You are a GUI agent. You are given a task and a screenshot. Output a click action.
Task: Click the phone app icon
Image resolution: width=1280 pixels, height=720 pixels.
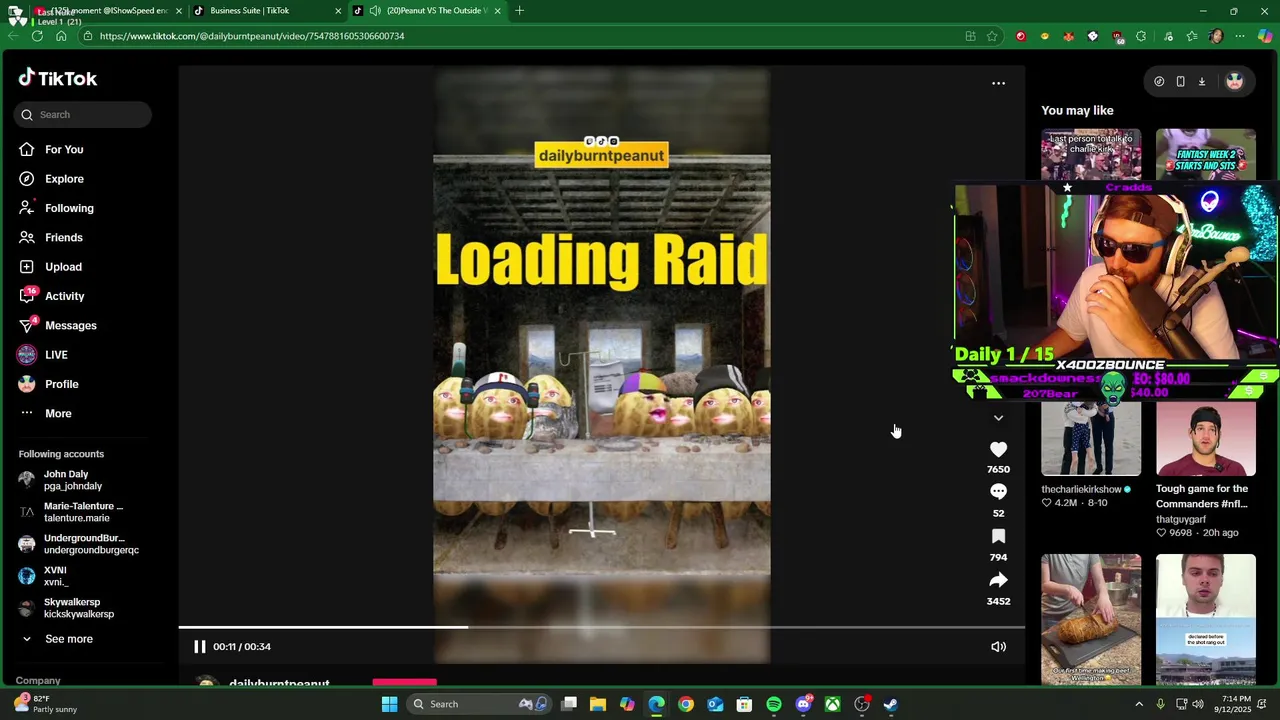1180,82
